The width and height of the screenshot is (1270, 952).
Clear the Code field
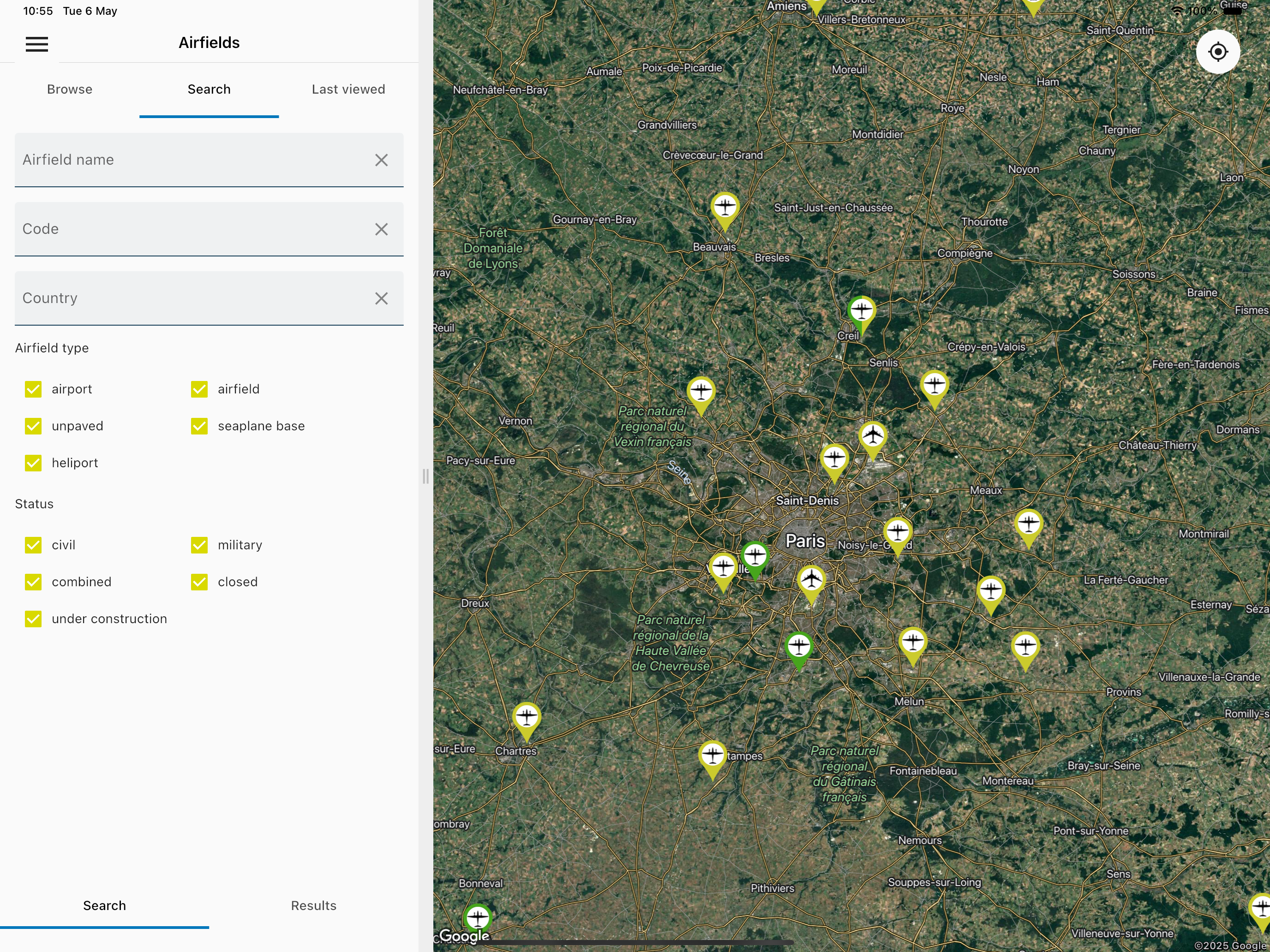[381, 230]
